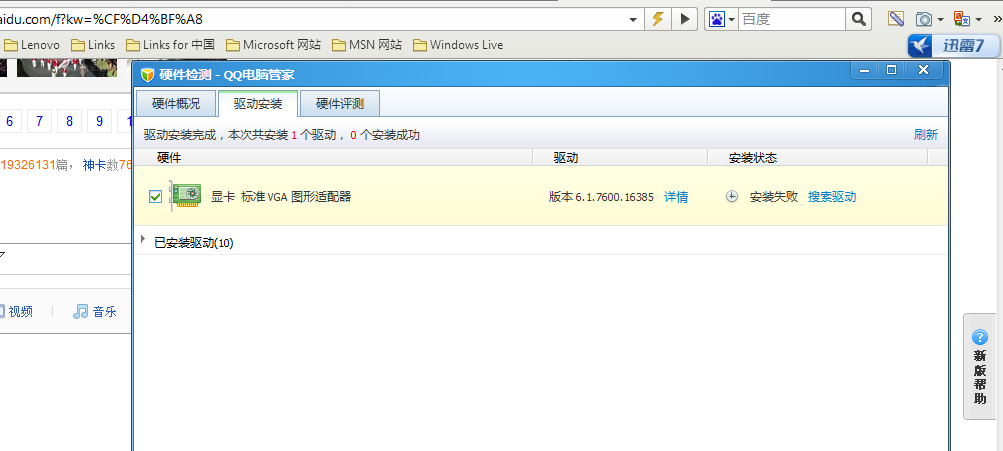
Task: Open the MSN 网站 bookmark folder
Action: (x=367, y=45)
